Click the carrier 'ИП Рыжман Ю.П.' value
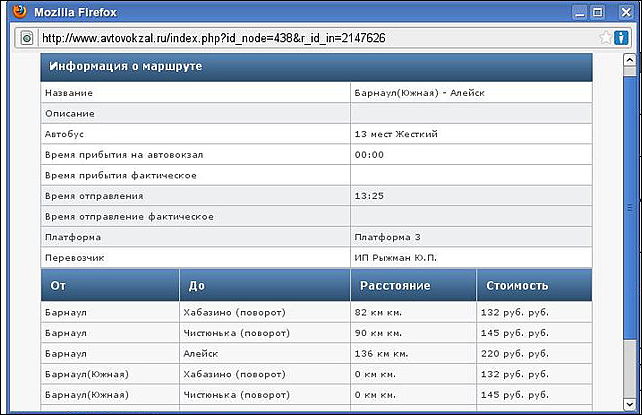The width and height of the screenshot is (642, 415). point(395,258)
